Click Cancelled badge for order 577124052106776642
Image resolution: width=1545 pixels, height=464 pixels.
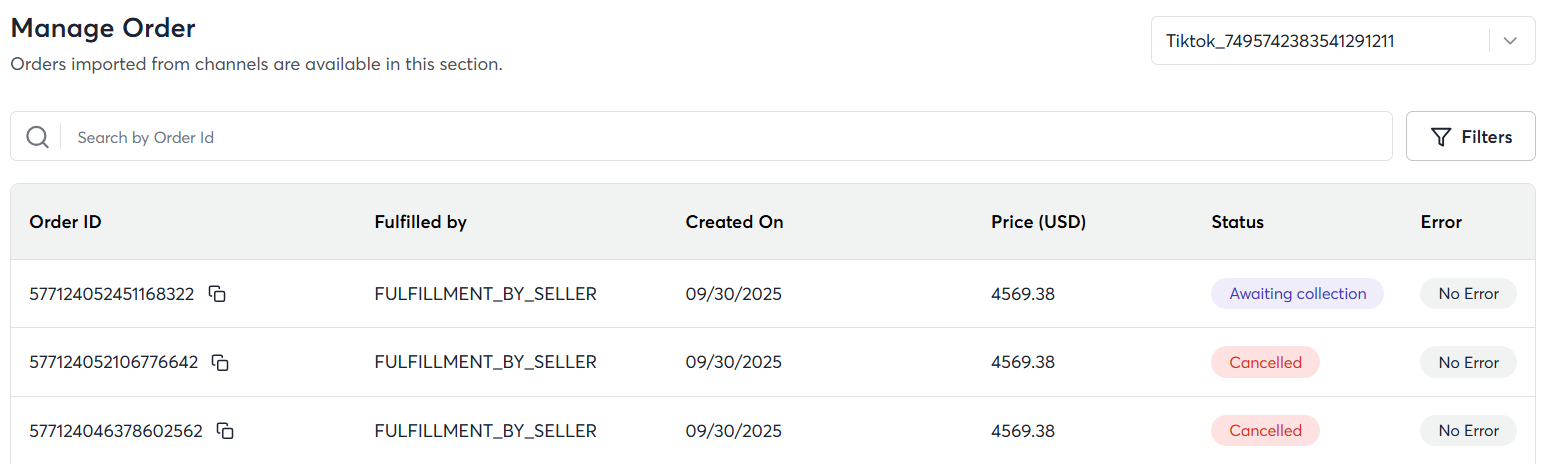click(1265, 363)
